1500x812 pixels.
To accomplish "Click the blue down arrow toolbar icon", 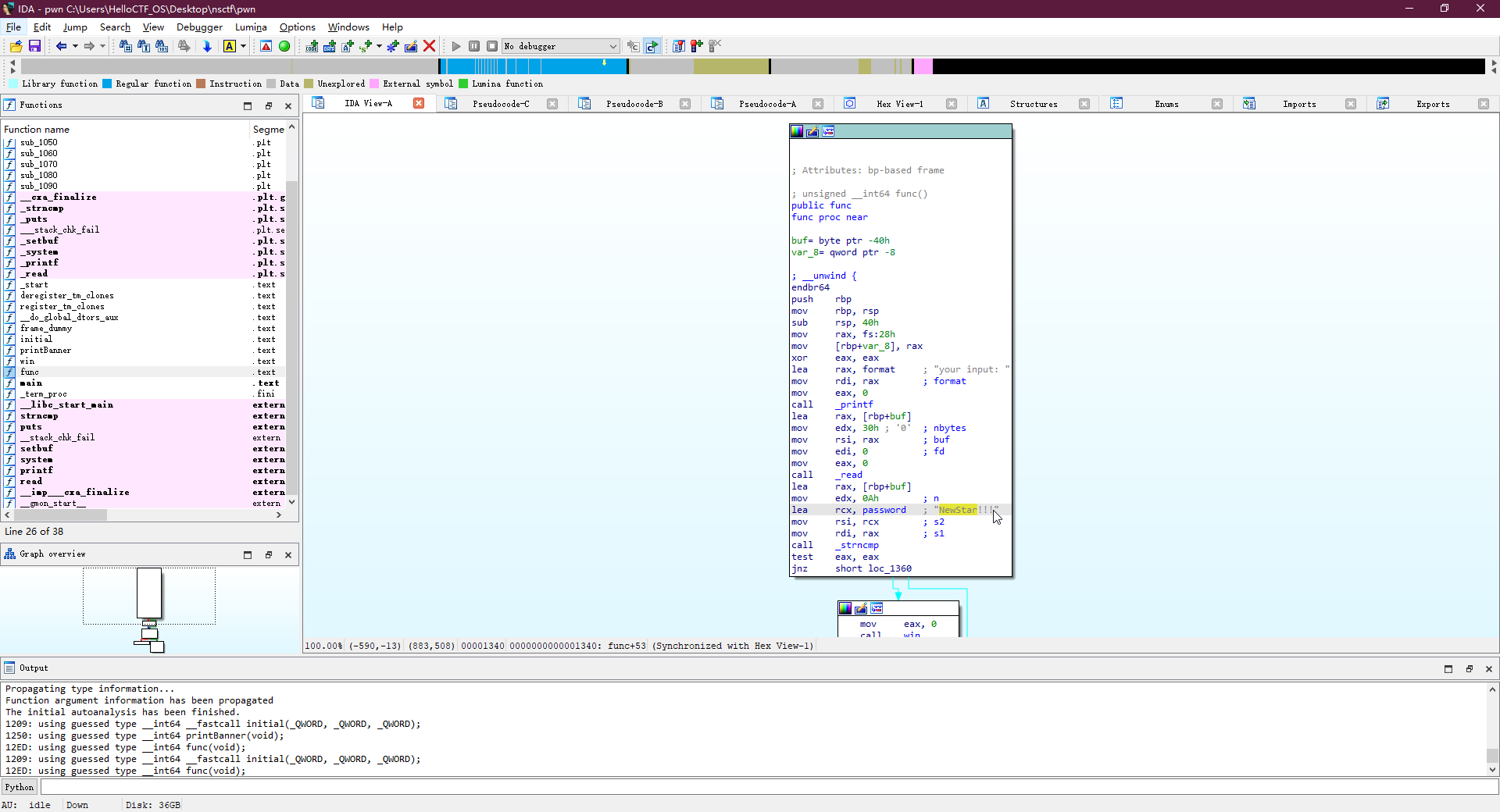I will point(207,47).
